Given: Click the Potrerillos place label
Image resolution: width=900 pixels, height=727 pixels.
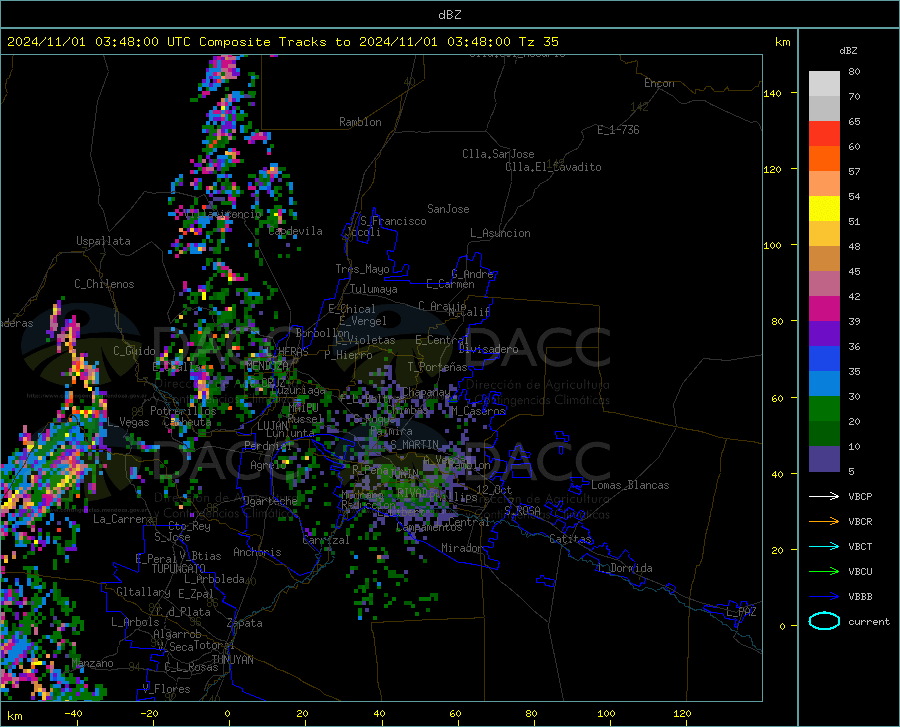Looking at the screenshot, I should tap(183, 411).
